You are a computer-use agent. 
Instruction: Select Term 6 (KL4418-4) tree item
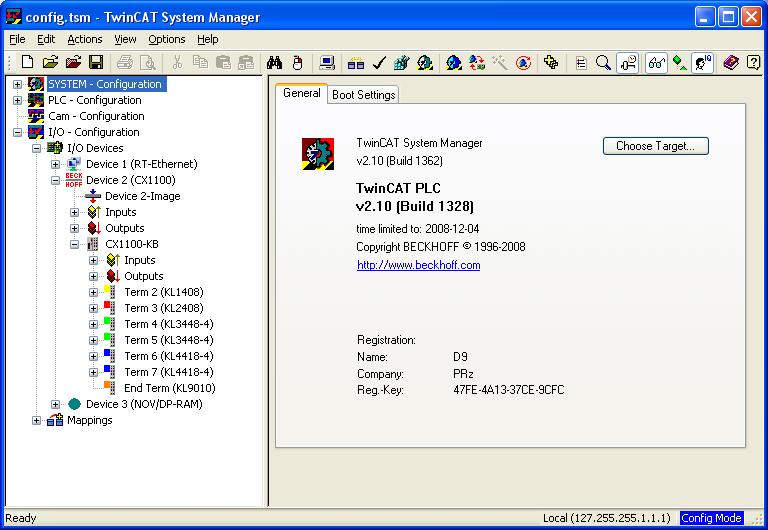168,356
